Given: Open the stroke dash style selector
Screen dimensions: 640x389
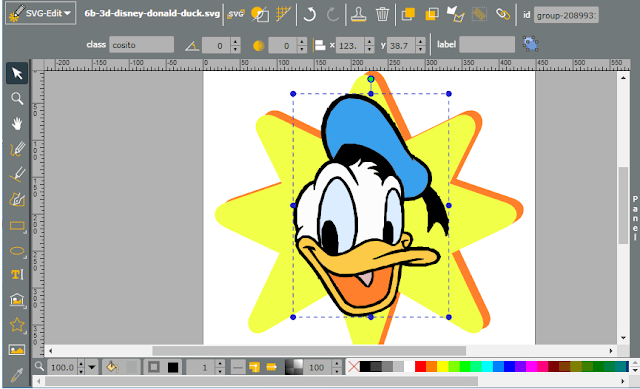Looking at the screenshot, I should [x=238, y=367].
